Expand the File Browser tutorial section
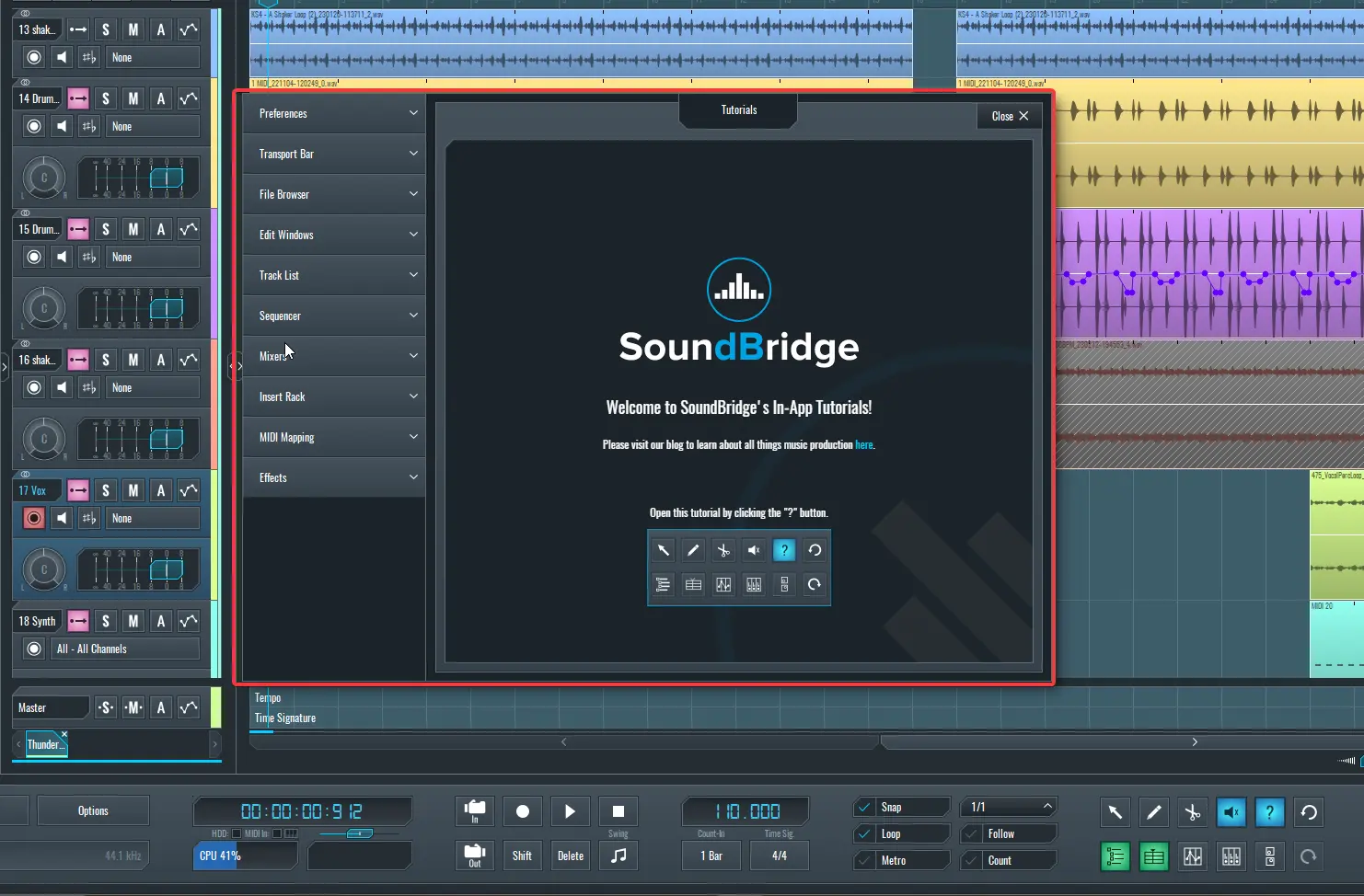Viewport: 1364px width, 896px height. [x=334, y=194]
